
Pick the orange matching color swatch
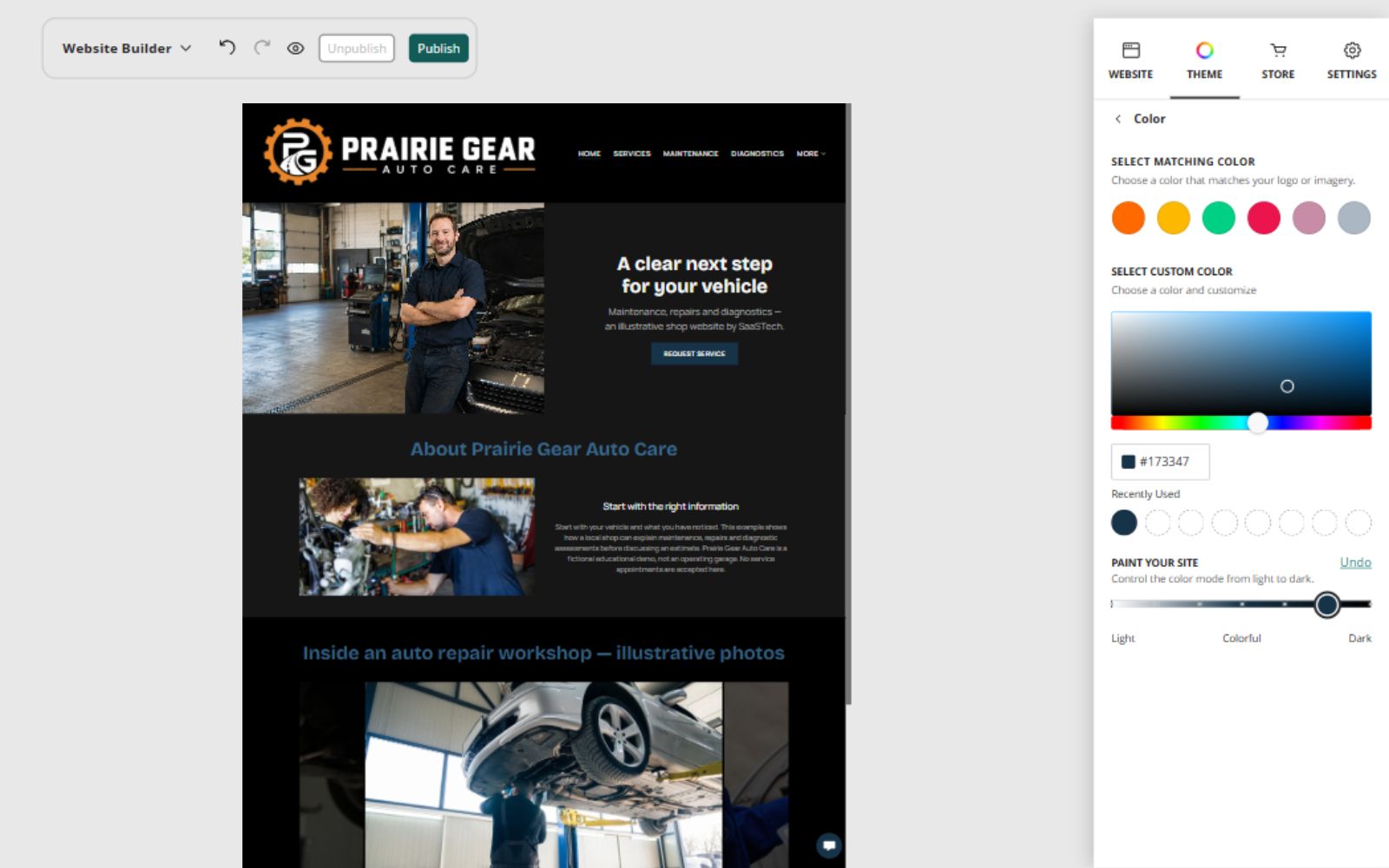tap(1129, 218)
